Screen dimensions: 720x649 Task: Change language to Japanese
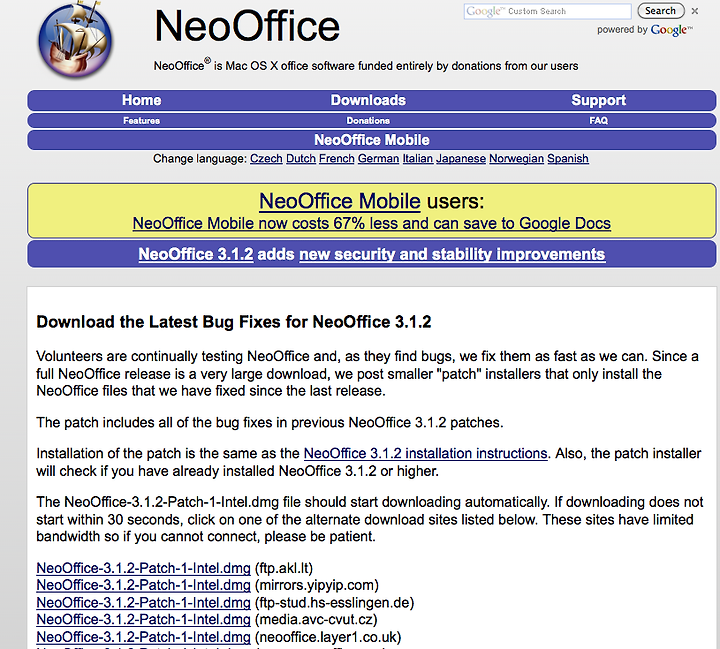[x=461, y=158]
